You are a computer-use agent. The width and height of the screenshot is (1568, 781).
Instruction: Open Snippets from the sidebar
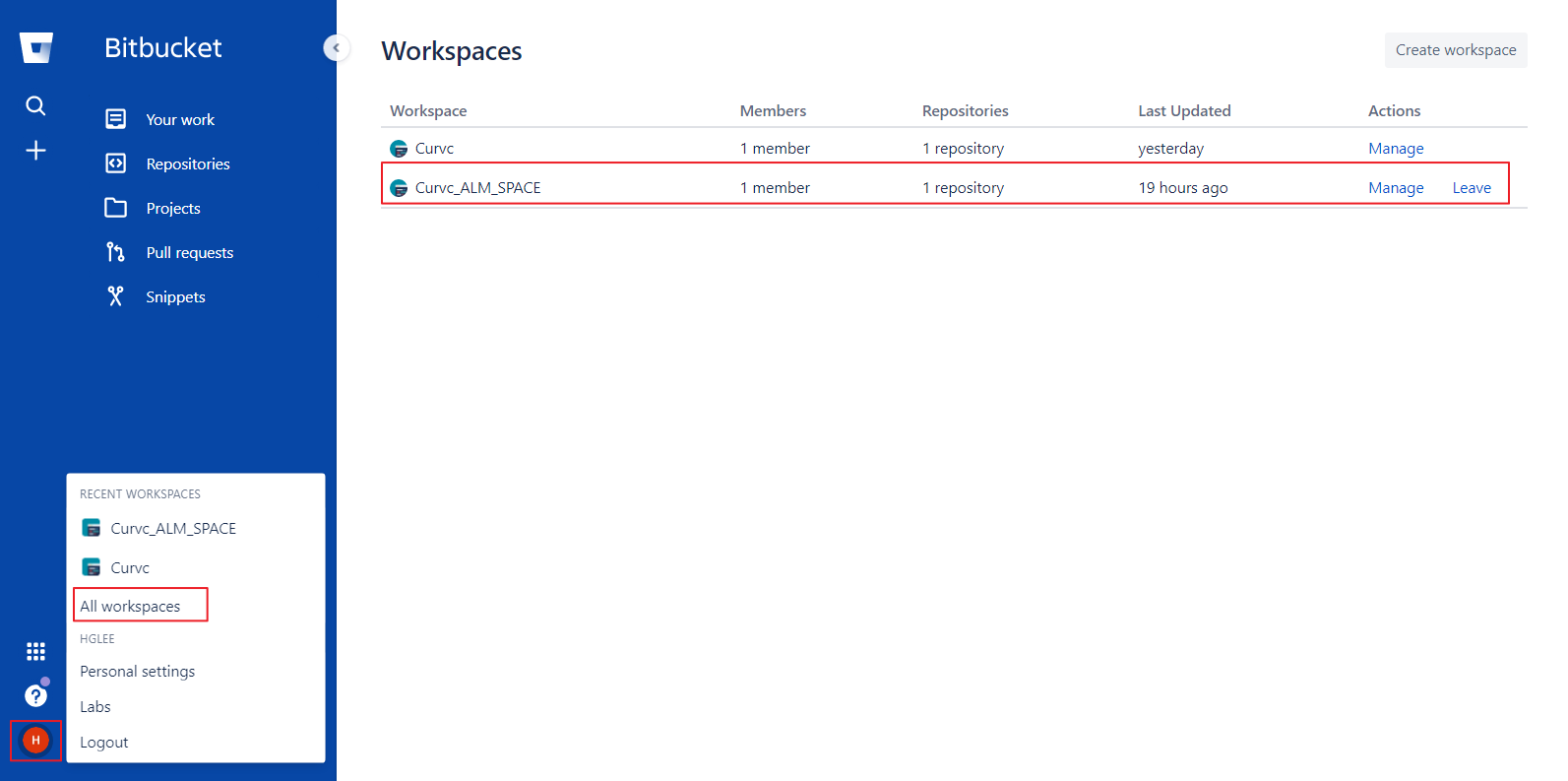tap(175, 296)
